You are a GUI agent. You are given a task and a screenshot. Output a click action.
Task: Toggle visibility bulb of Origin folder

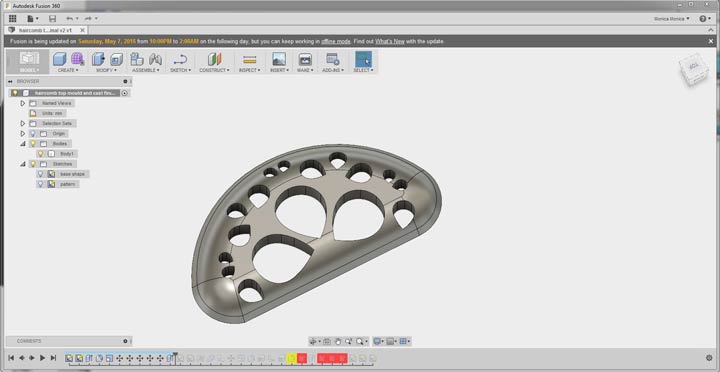tap(33, 134)
